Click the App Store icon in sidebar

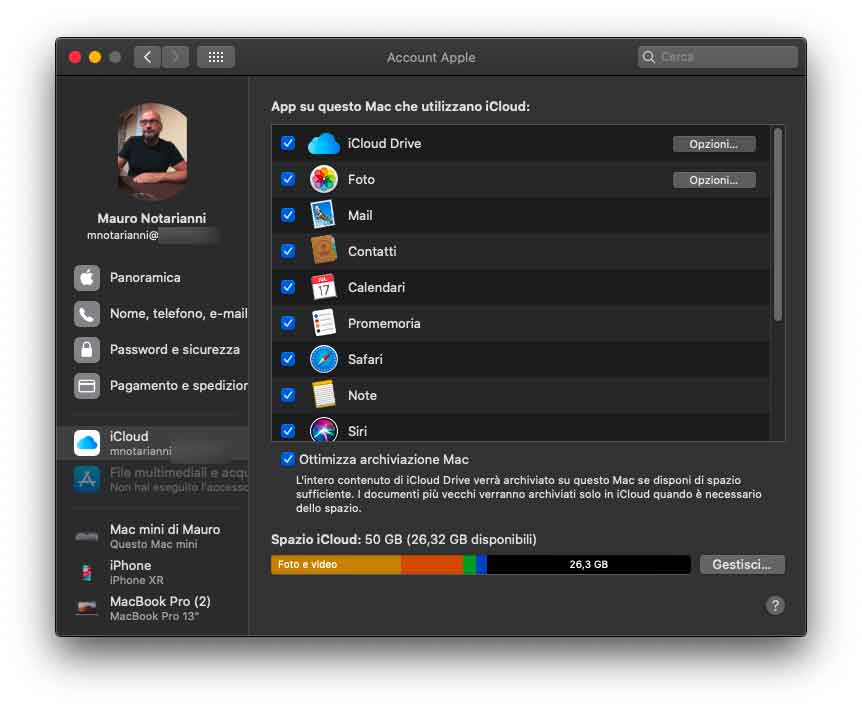coord(87,479)
